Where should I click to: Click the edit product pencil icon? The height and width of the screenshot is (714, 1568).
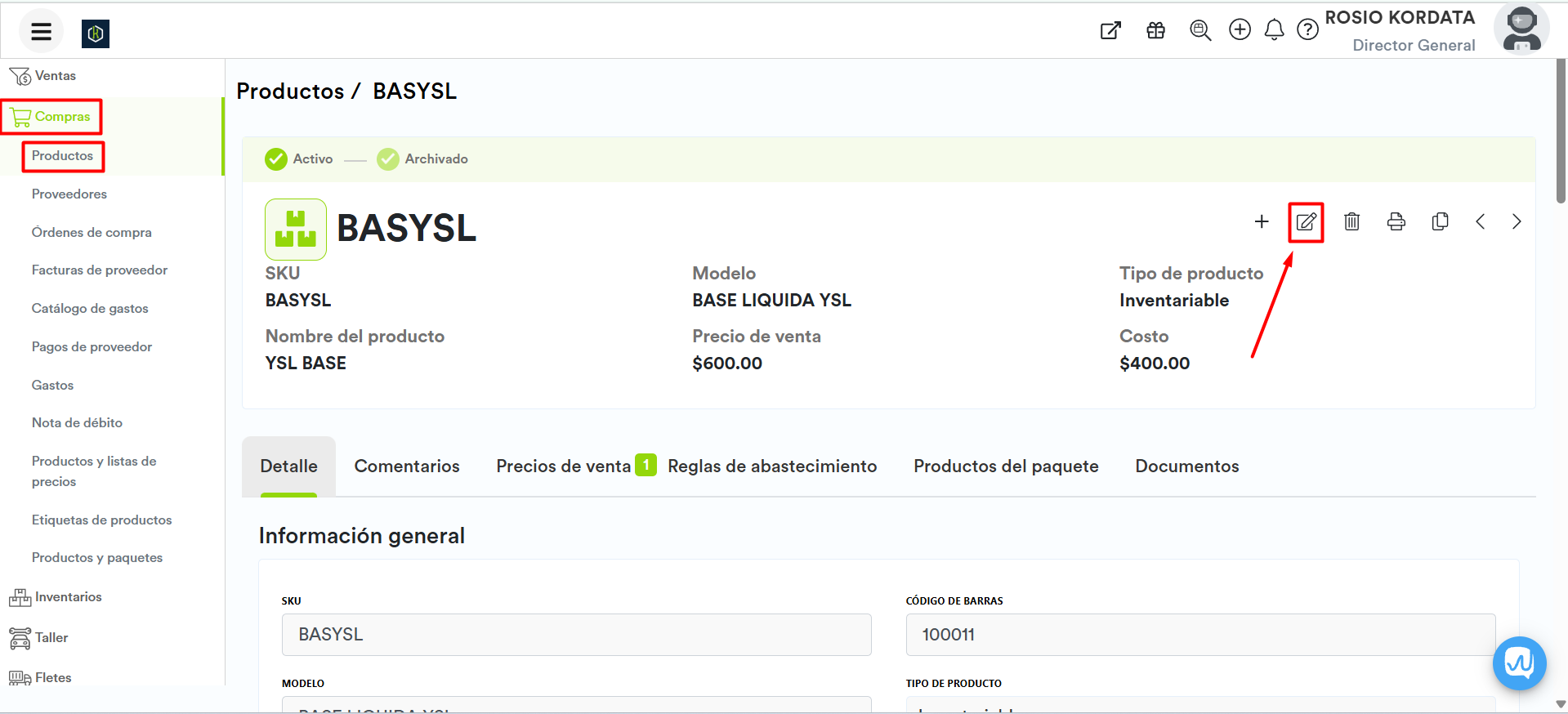1306,221
